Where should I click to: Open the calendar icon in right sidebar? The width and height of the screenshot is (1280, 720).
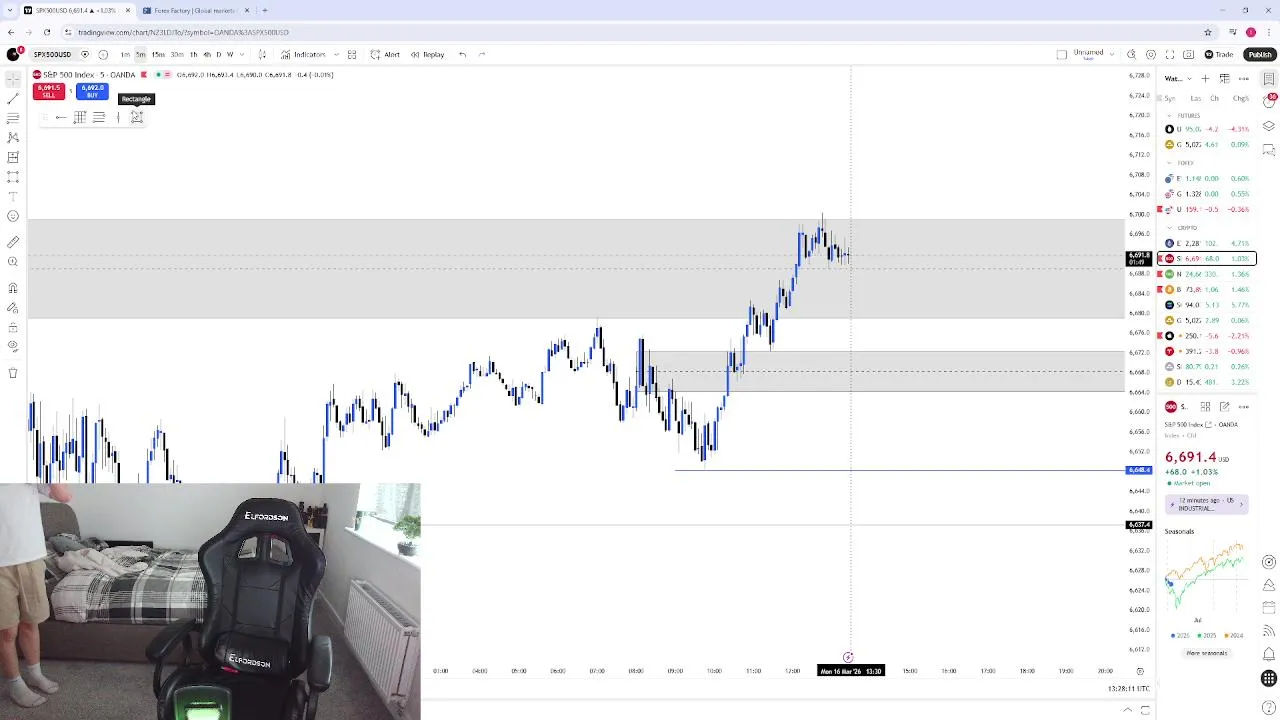click(1269, 608)
